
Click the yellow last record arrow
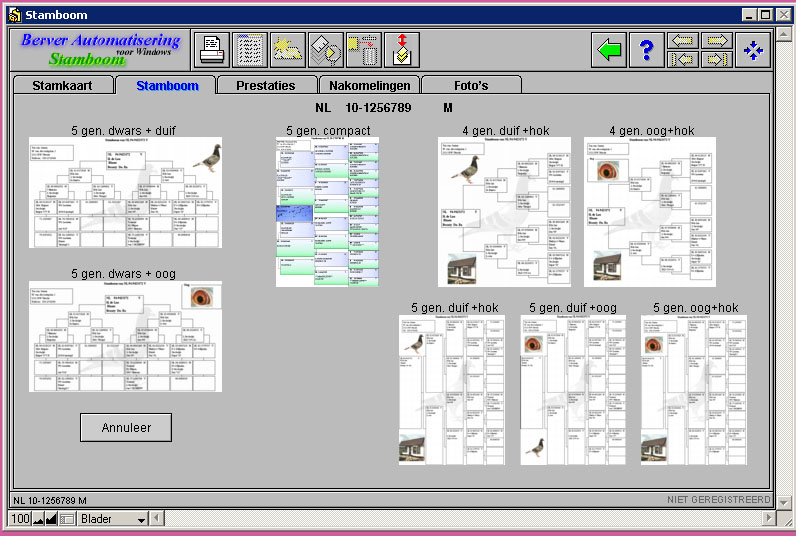coord(716,59)
